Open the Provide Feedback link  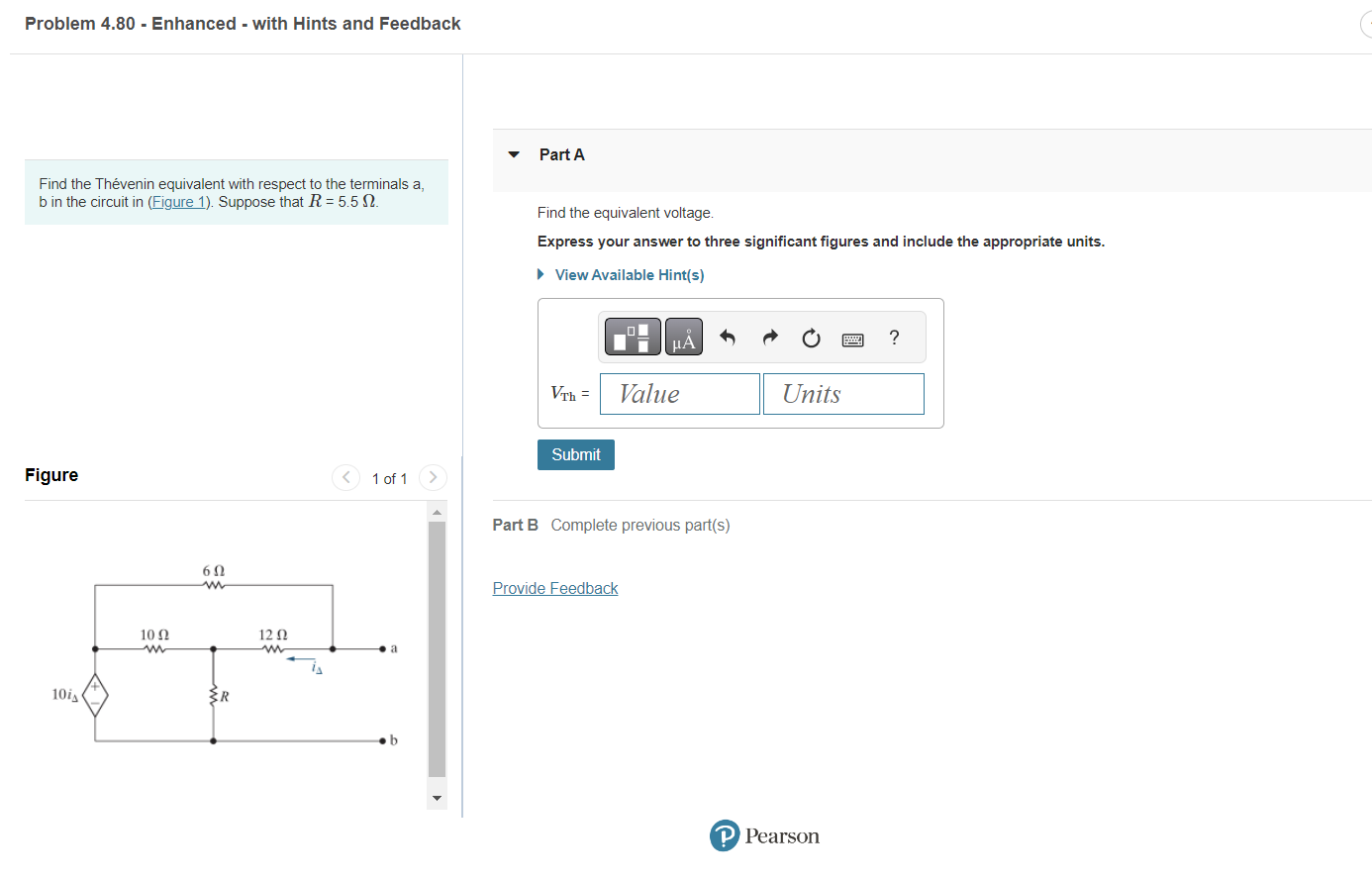[555, 588]
